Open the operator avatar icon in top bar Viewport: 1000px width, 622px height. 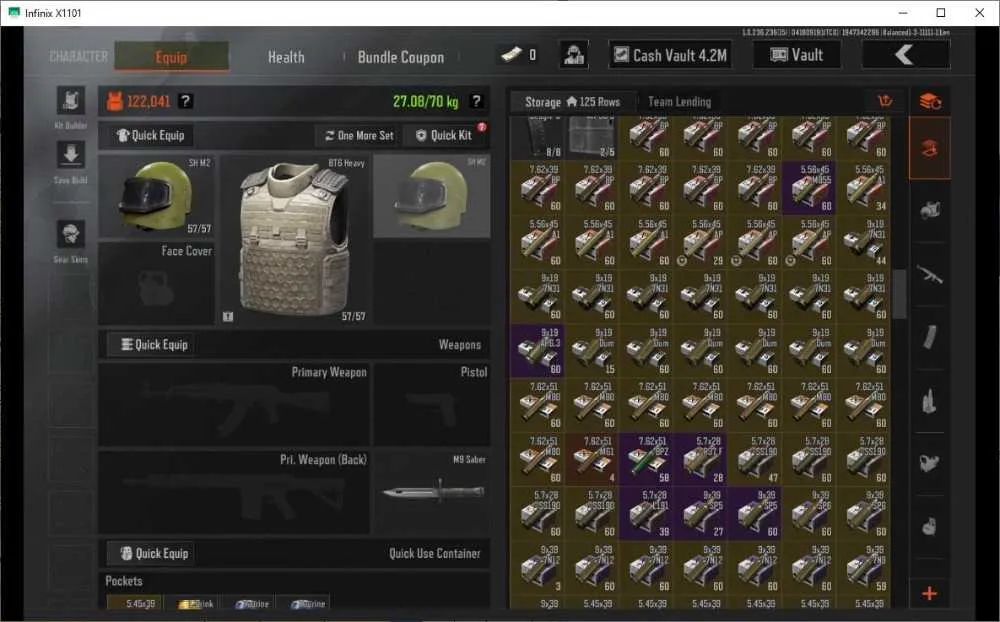point(574,55)
